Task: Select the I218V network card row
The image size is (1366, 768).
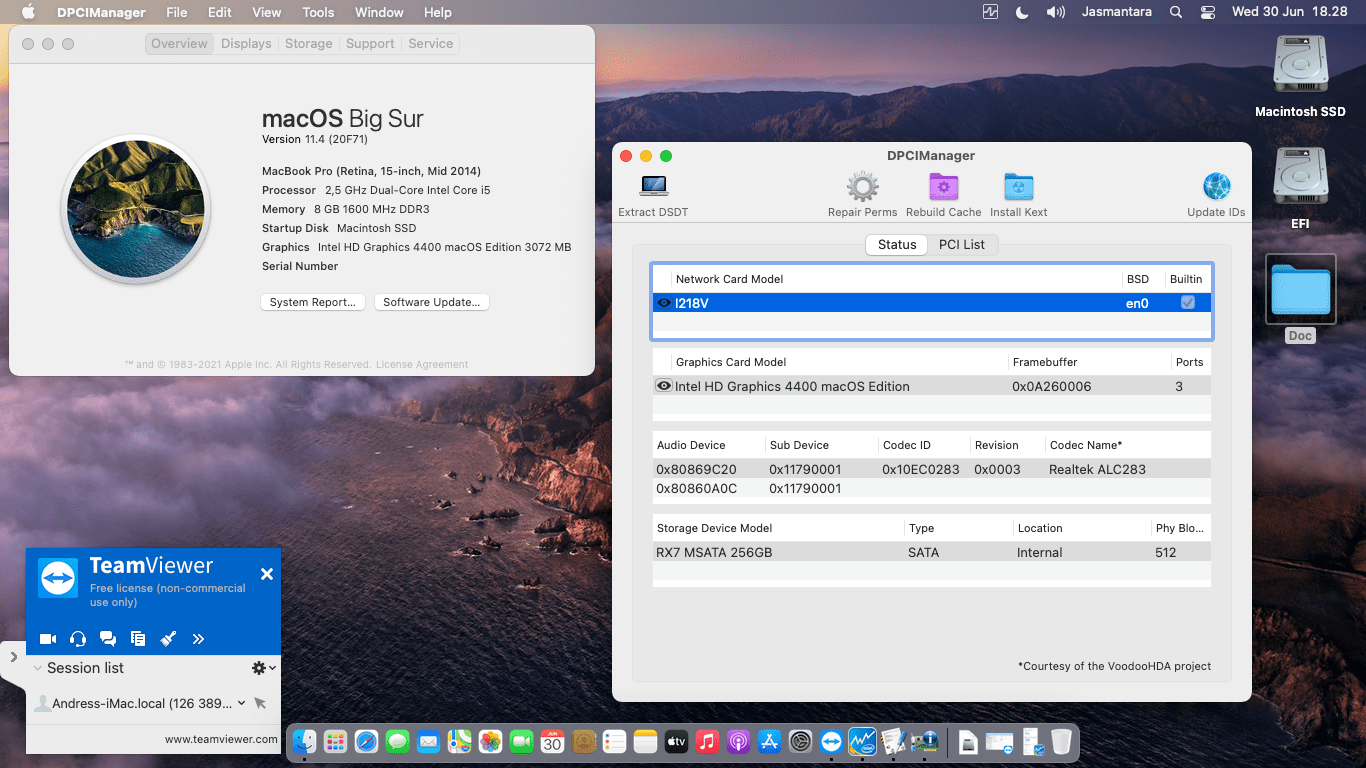Action: click(932, 302)
